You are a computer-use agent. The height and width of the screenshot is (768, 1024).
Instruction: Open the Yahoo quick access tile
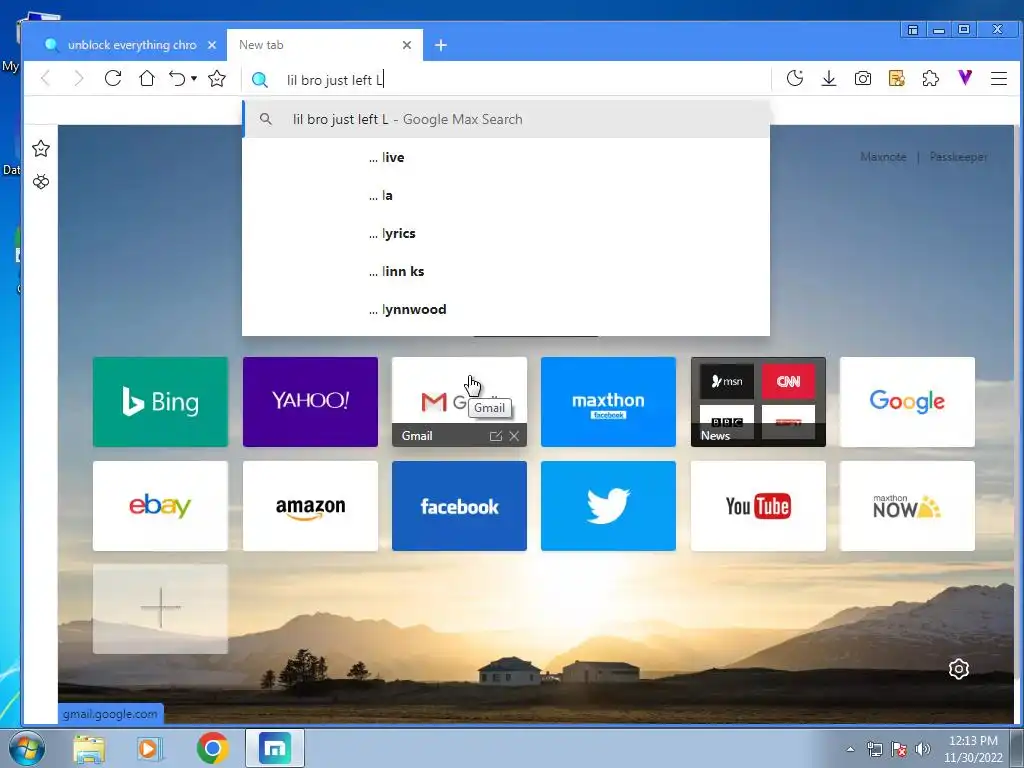pyautogui.click(x=310, y=402)
